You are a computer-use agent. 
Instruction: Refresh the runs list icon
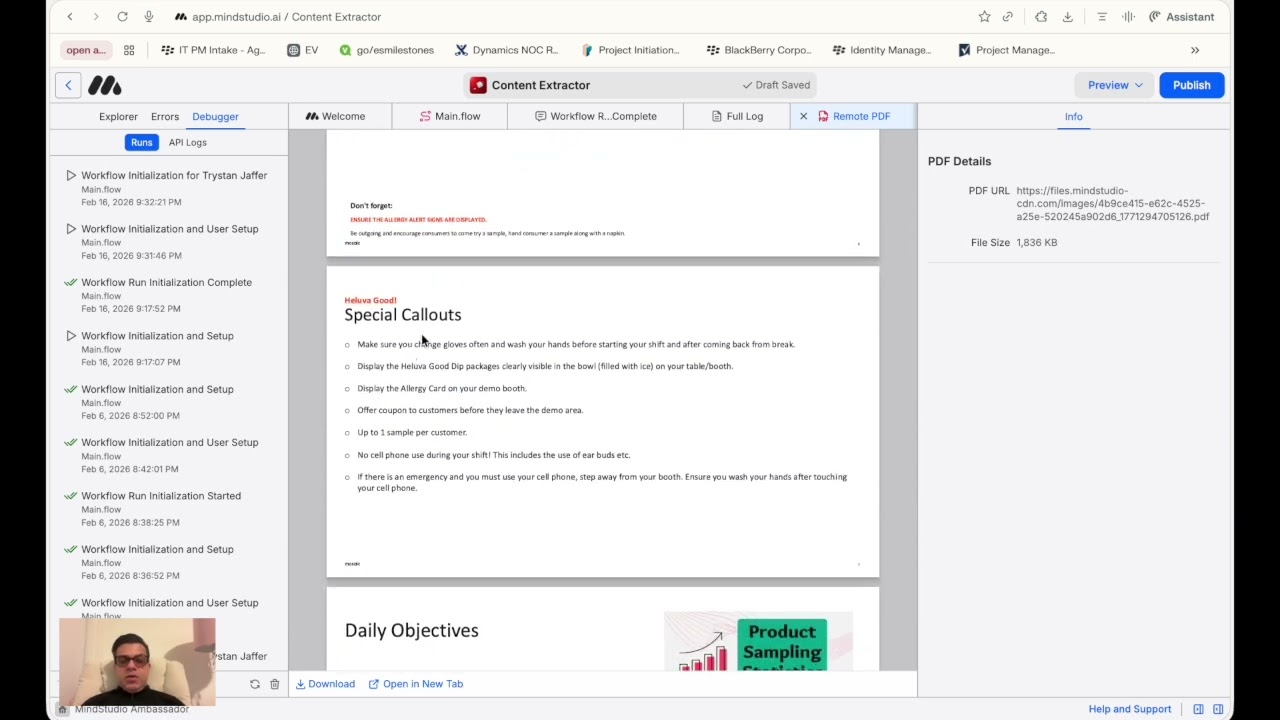[x=255, y=684]
